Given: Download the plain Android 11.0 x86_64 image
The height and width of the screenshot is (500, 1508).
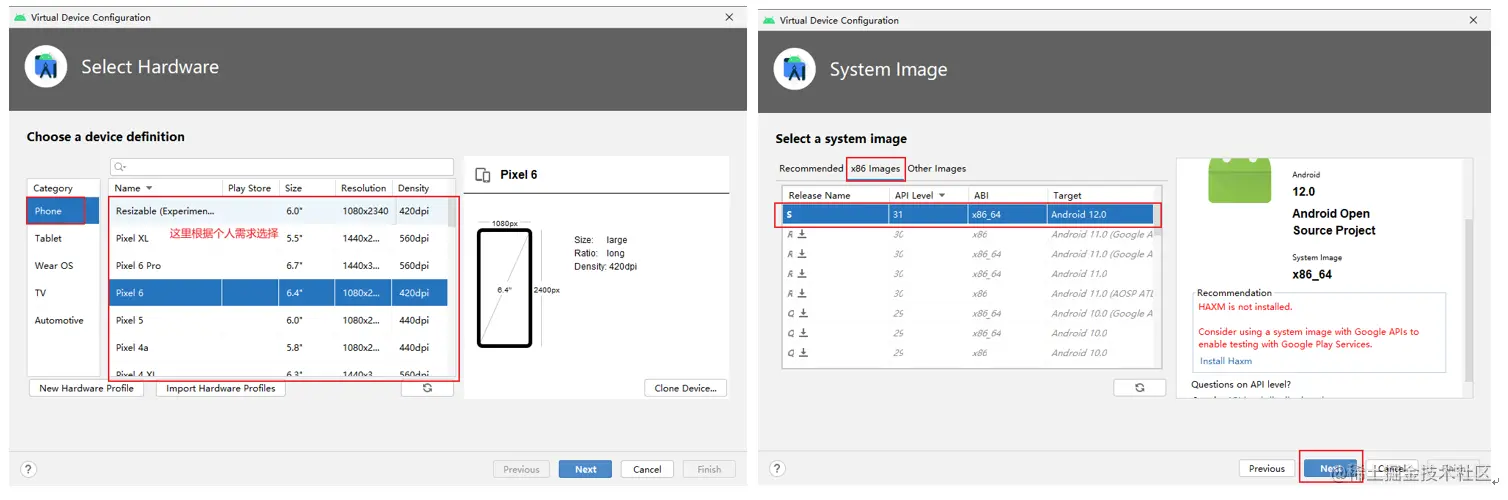Looking at the screenshot, I should pos(802,273).
